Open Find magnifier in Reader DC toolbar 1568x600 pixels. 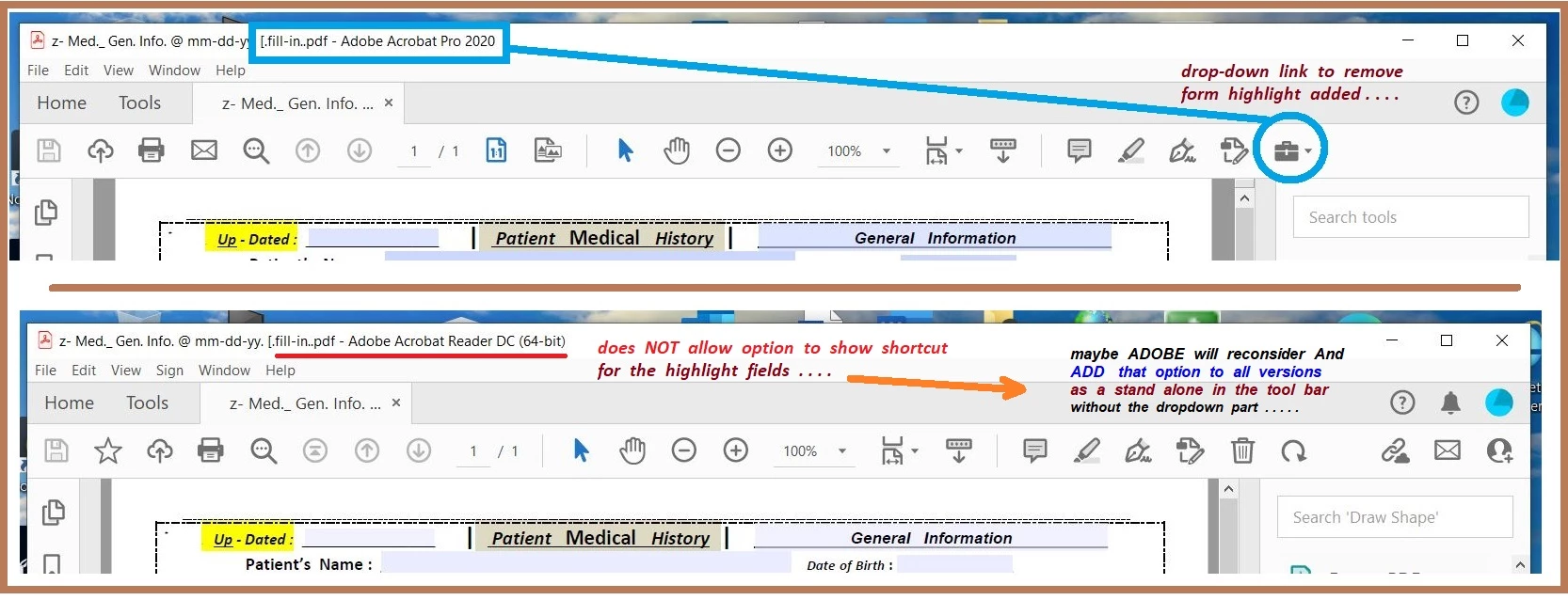click(x=264, y=451)
